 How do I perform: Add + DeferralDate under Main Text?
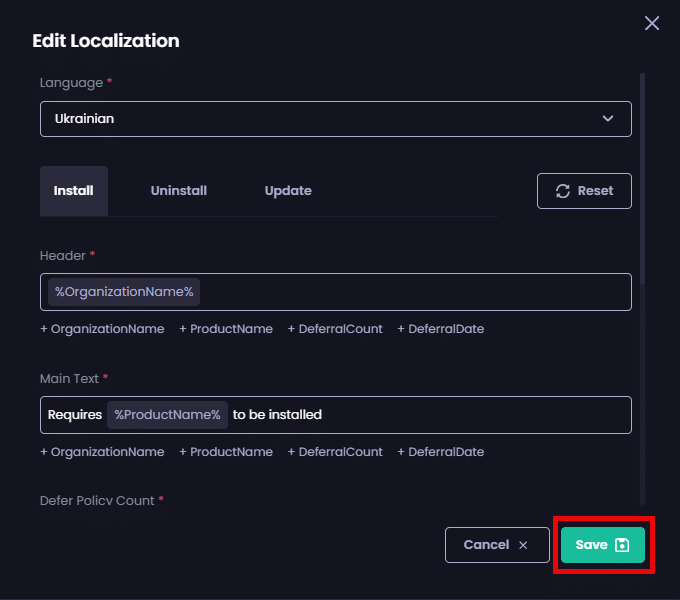(441, 452)
